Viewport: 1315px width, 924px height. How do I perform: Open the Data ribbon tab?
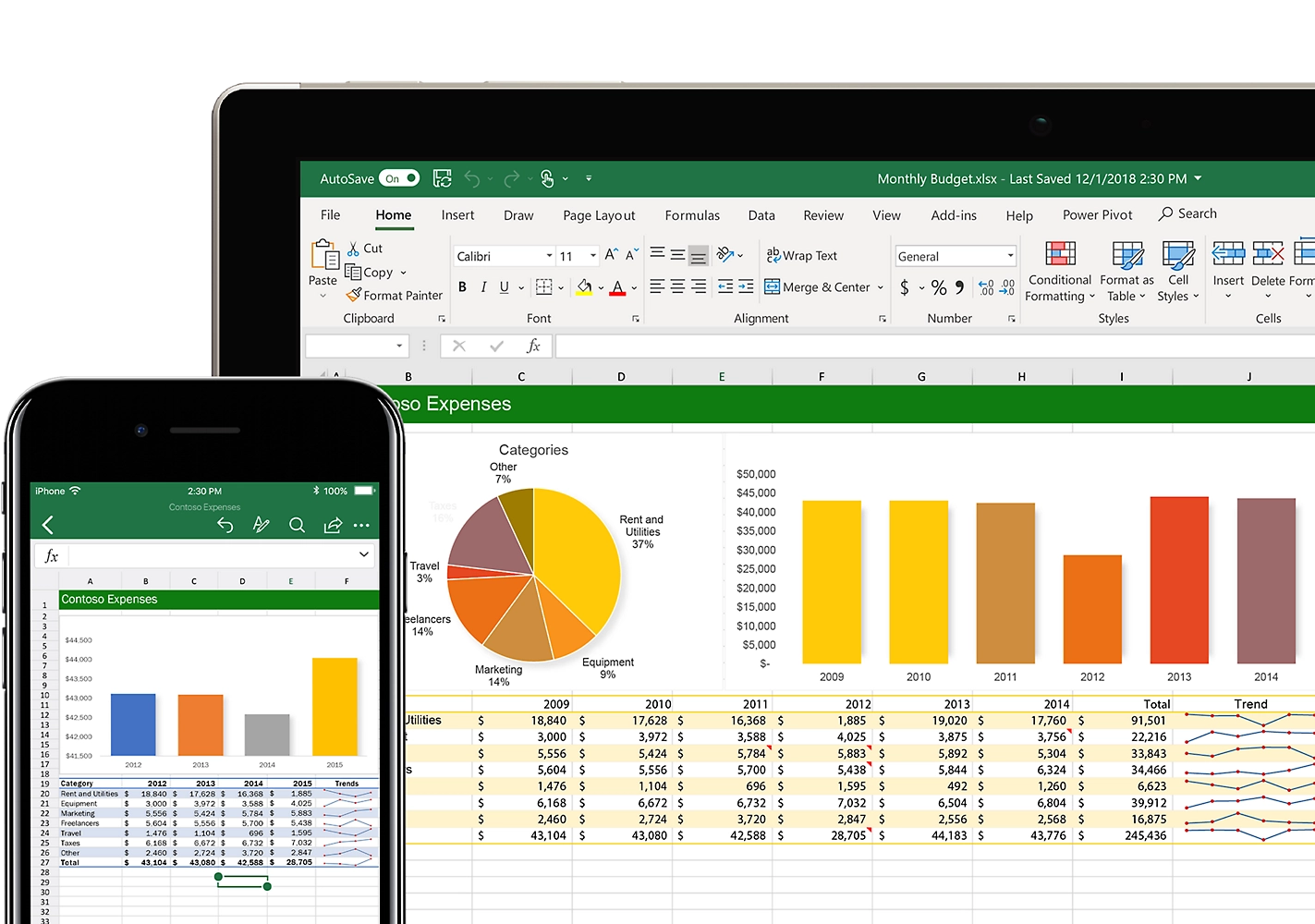tap(761, 214)
